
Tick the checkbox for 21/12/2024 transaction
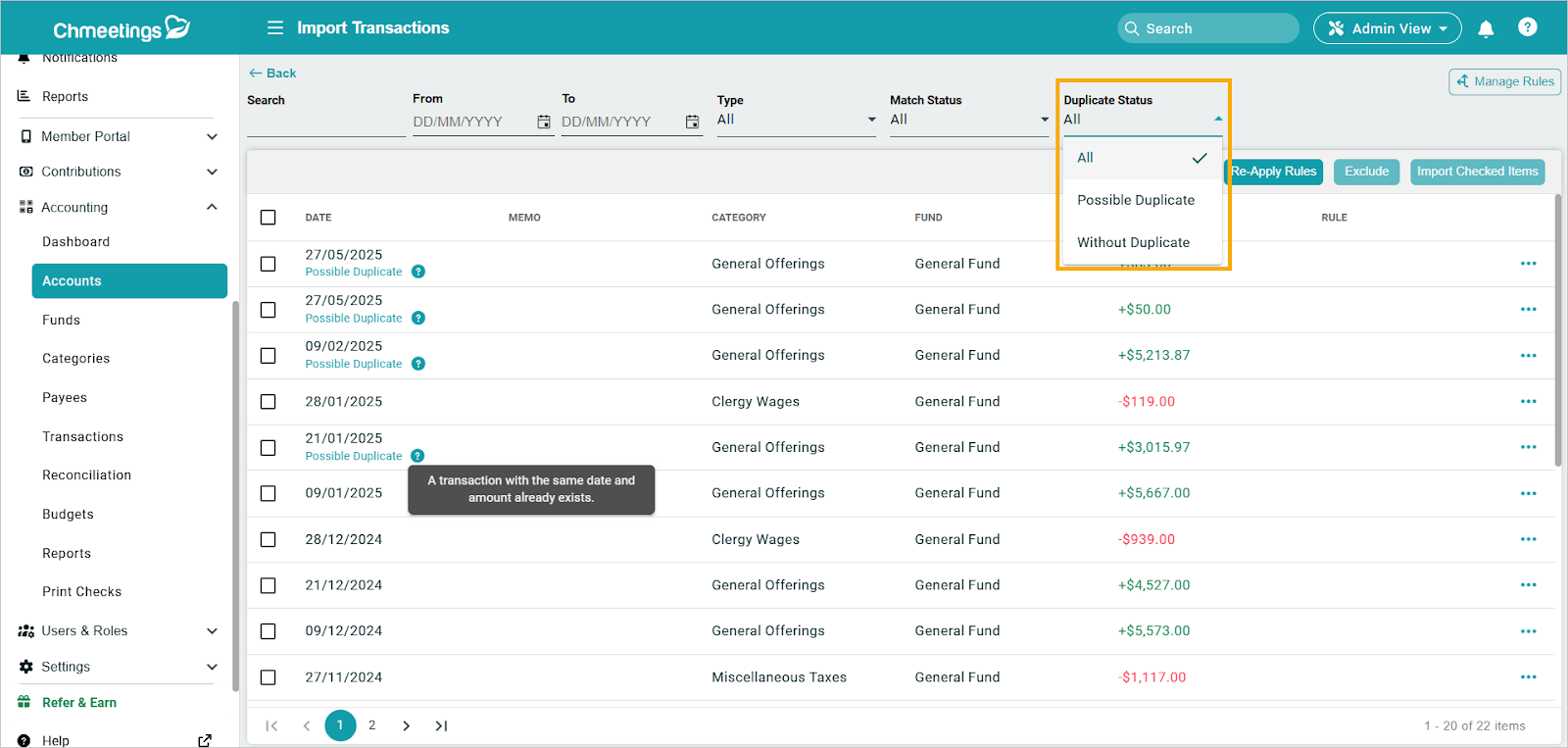coord(269,585)
